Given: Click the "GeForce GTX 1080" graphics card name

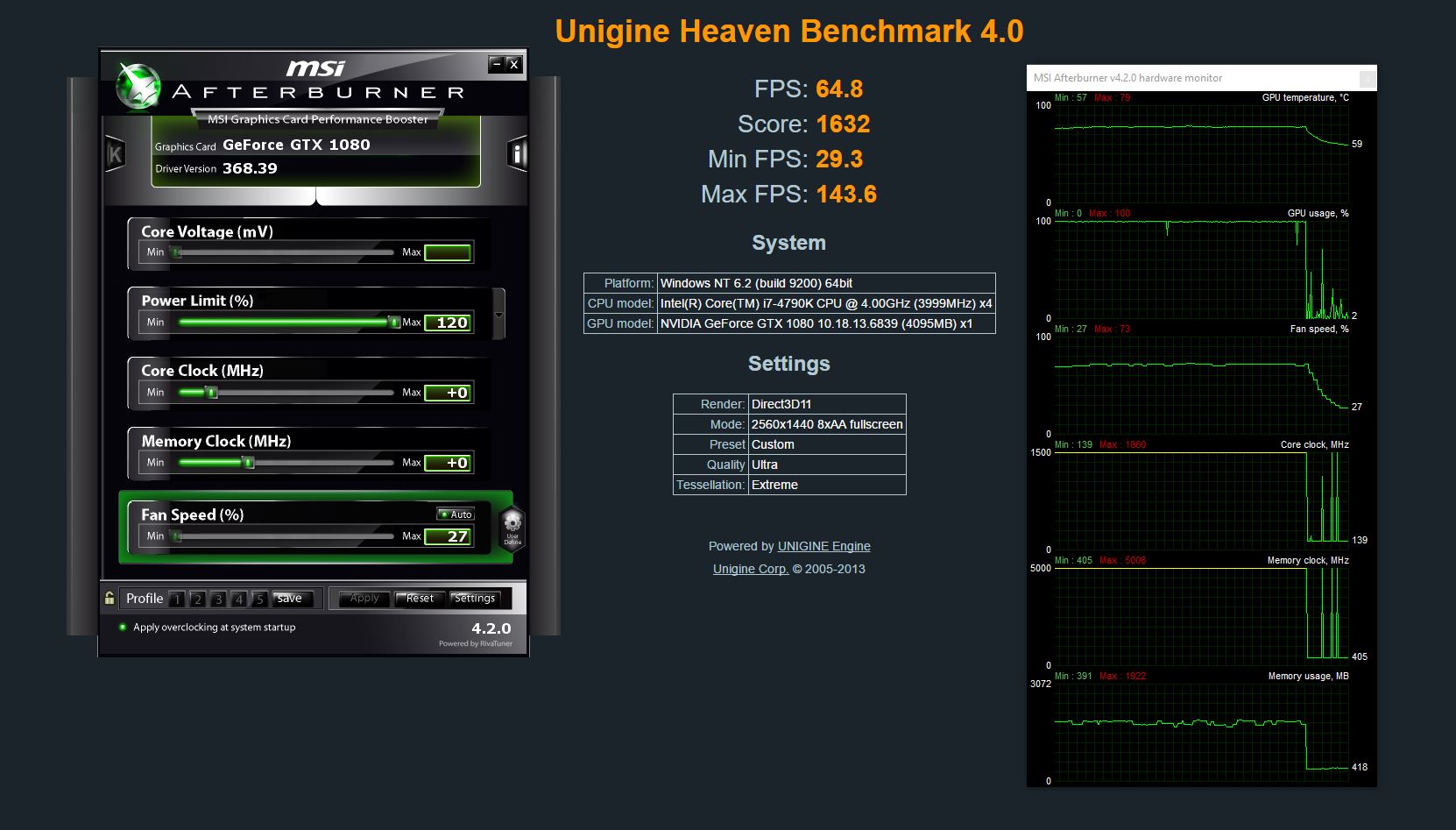Looking at the screenshot, I should coord(296,145).
